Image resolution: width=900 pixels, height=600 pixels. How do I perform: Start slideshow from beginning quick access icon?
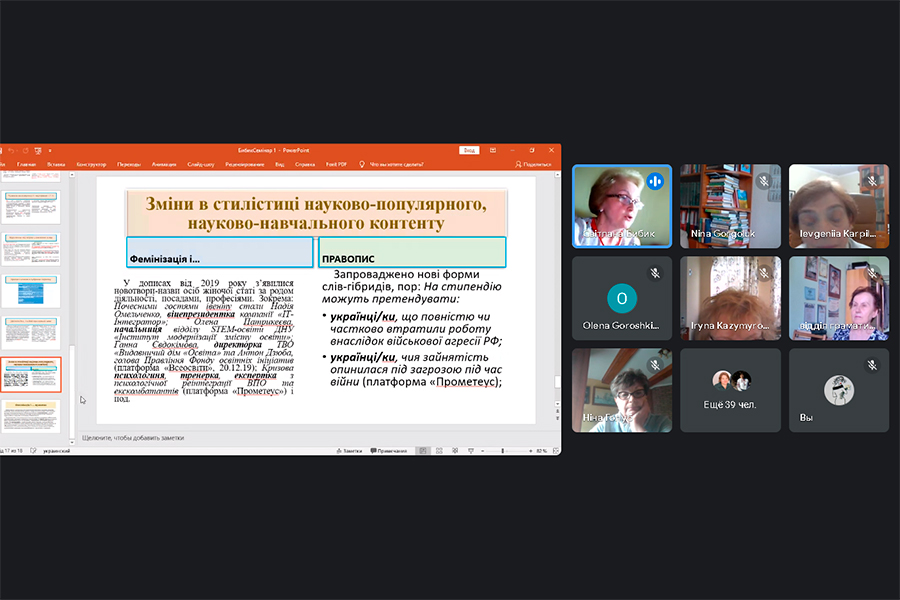(x=38, y=150)
